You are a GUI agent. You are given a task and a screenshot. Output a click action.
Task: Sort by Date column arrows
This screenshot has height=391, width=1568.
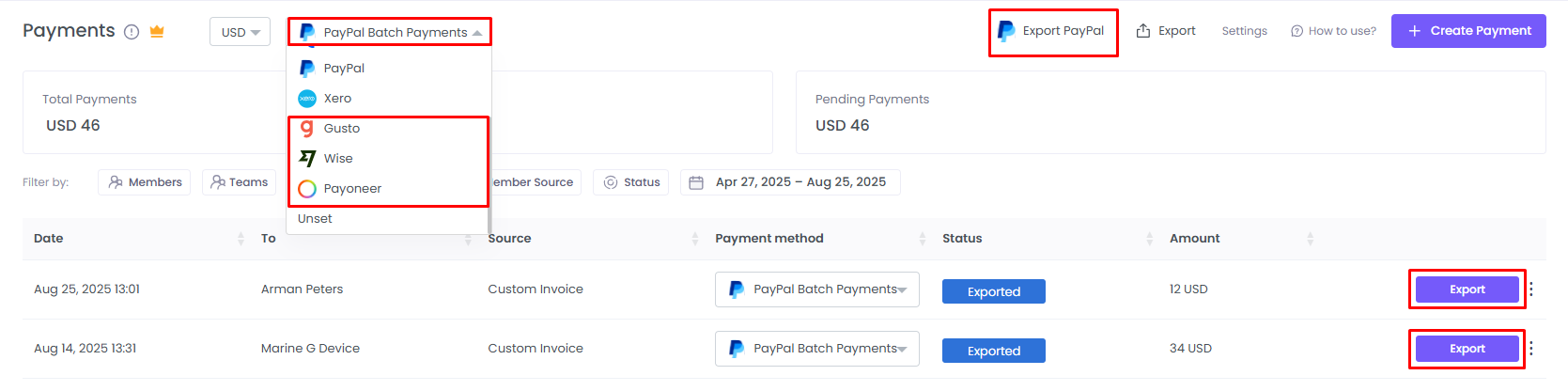pyautogui.click(x=241, y=239)
